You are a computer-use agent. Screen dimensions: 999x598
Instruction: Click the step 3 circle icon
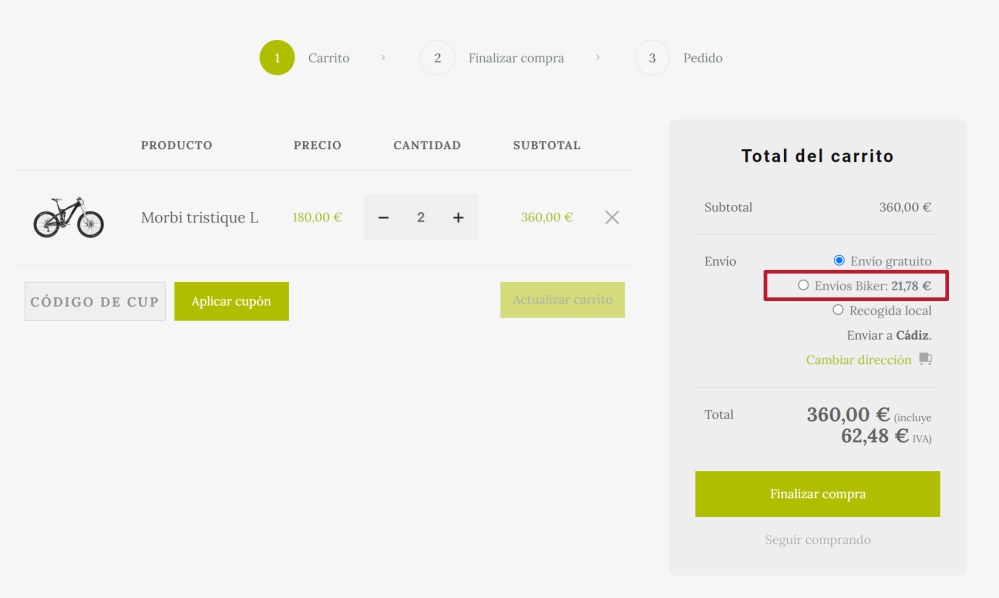tap(652, 58)
